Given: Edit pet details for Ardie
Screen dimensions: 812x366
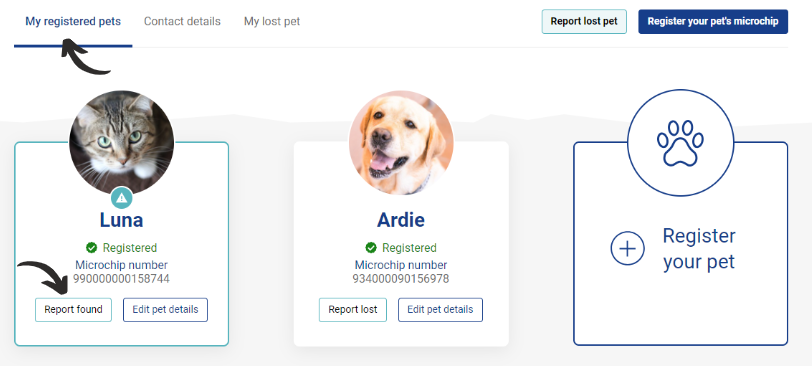Looking at the screenshot, I should pyautogui.click(x=440, y=310).
